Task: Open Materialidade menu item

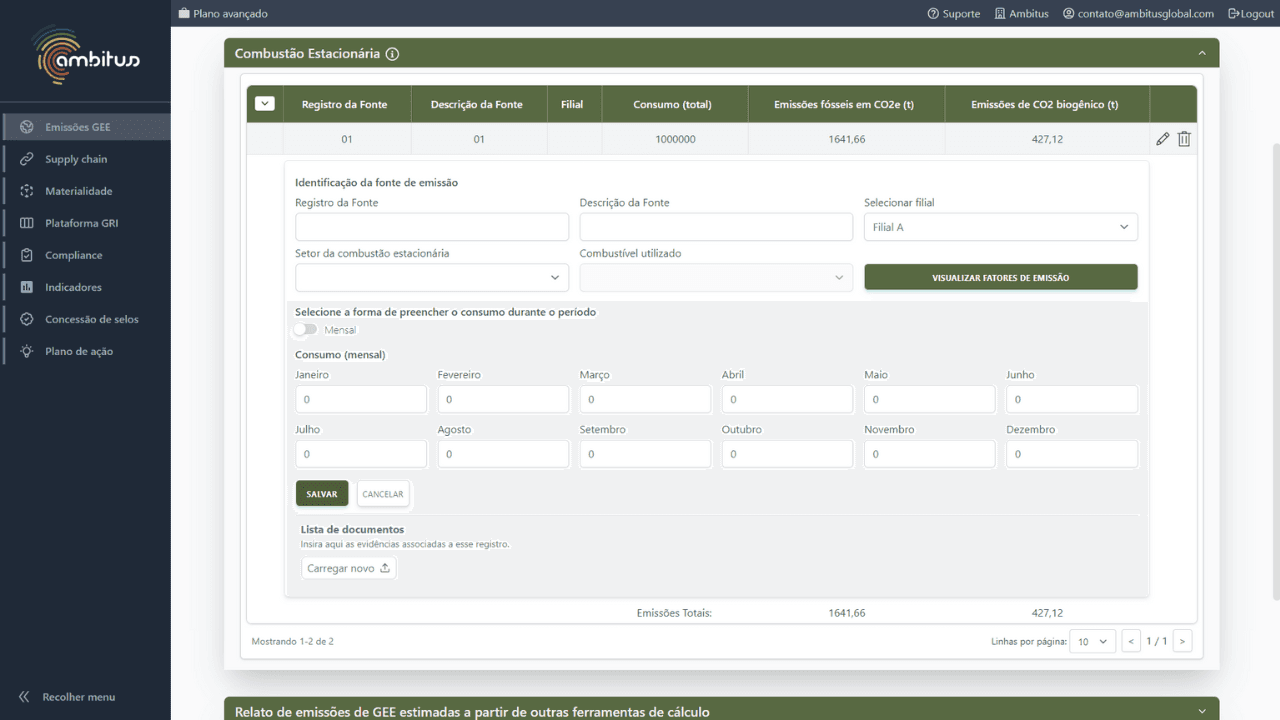Action: 86,191
